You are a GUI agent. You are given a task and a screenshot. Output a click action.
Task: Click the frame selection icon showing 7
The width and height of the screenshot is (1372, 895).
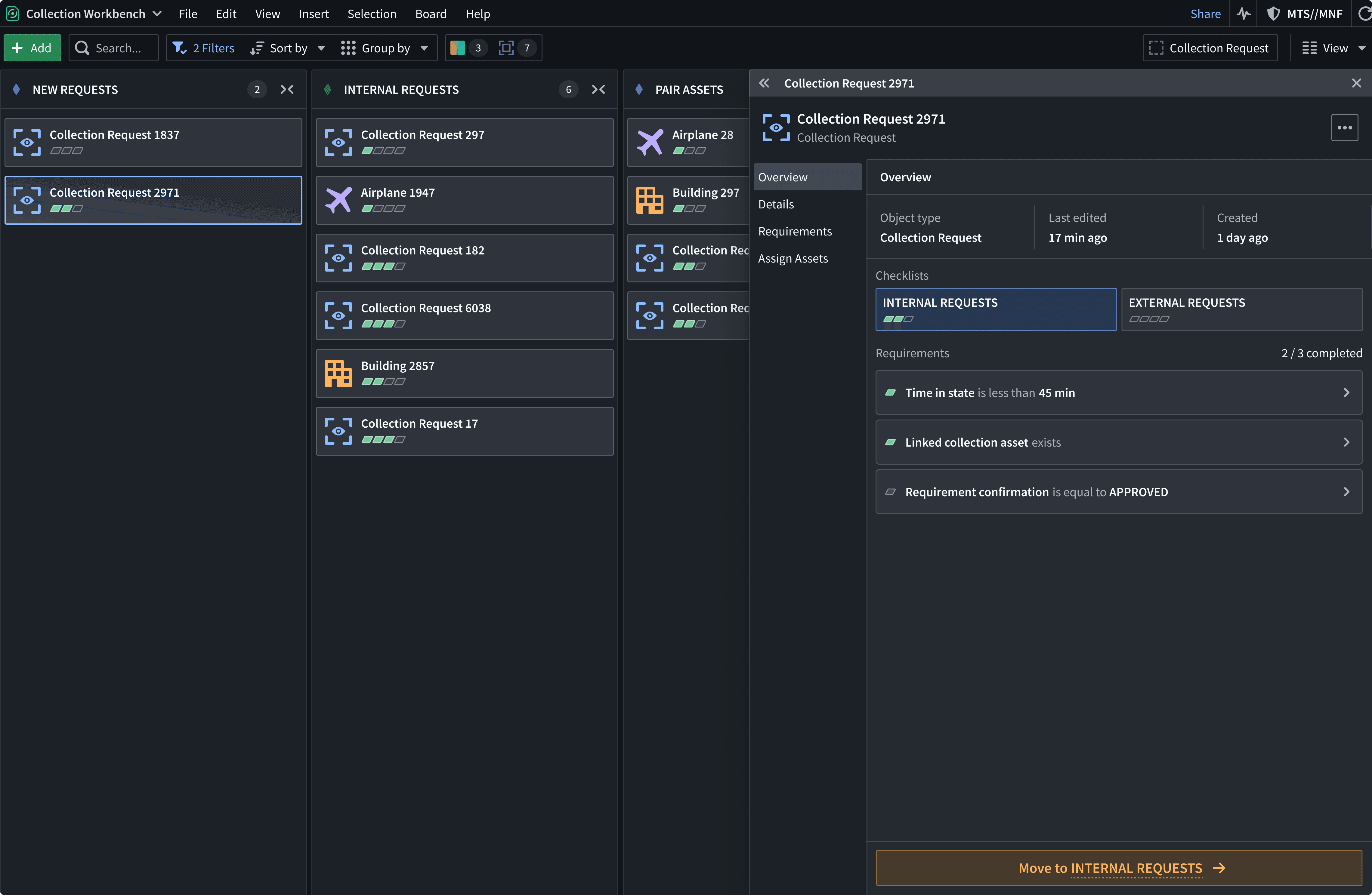(506, 48)
